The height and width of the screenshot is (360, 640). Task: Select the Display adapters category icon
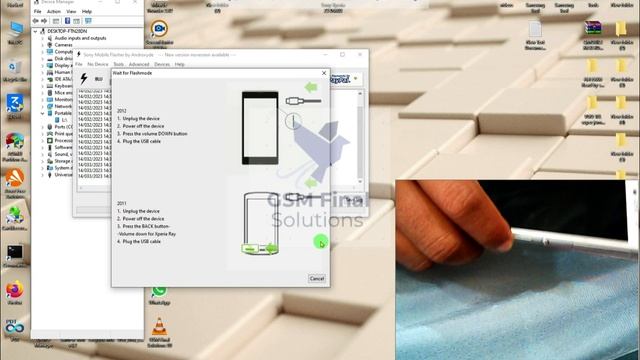tap(50, 65)
